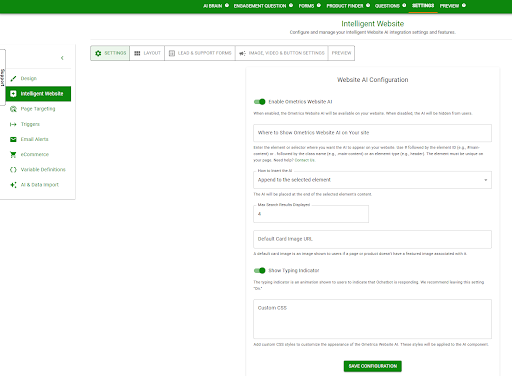Screen dimensions: 512x376
Task: Click the Page Targeting icon
Action: [x=13, y=109]
